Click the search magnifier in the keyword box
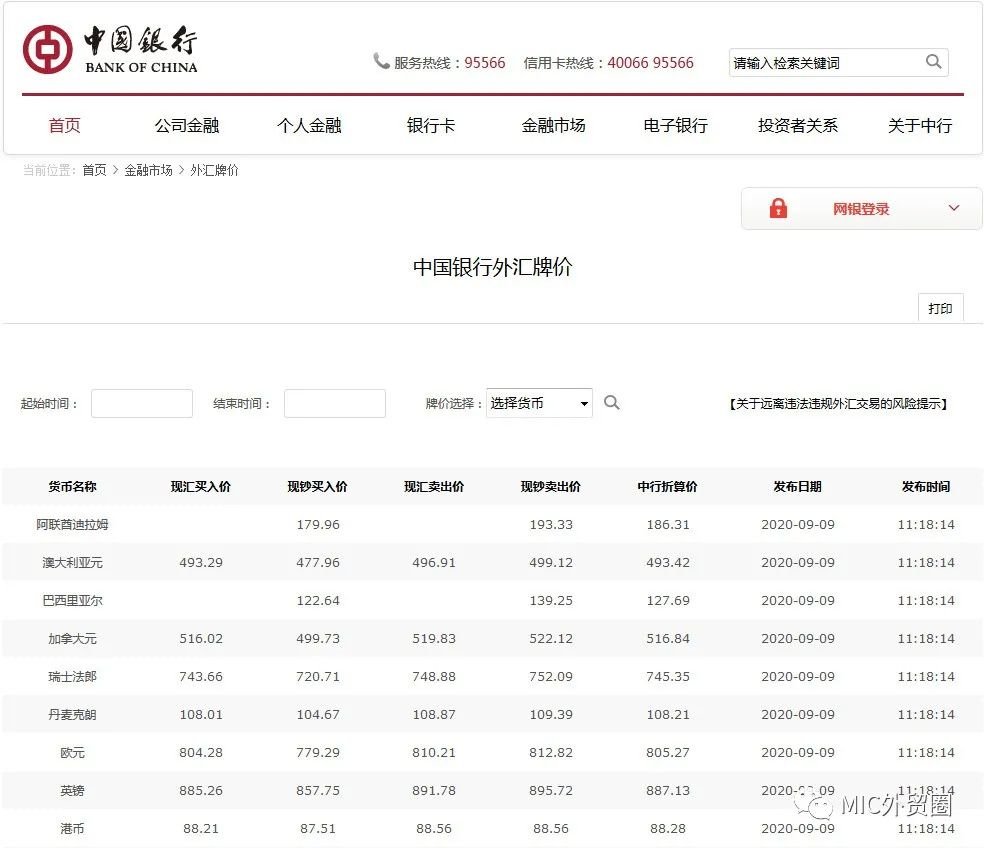Screen dimensions: 984x848 933,62
